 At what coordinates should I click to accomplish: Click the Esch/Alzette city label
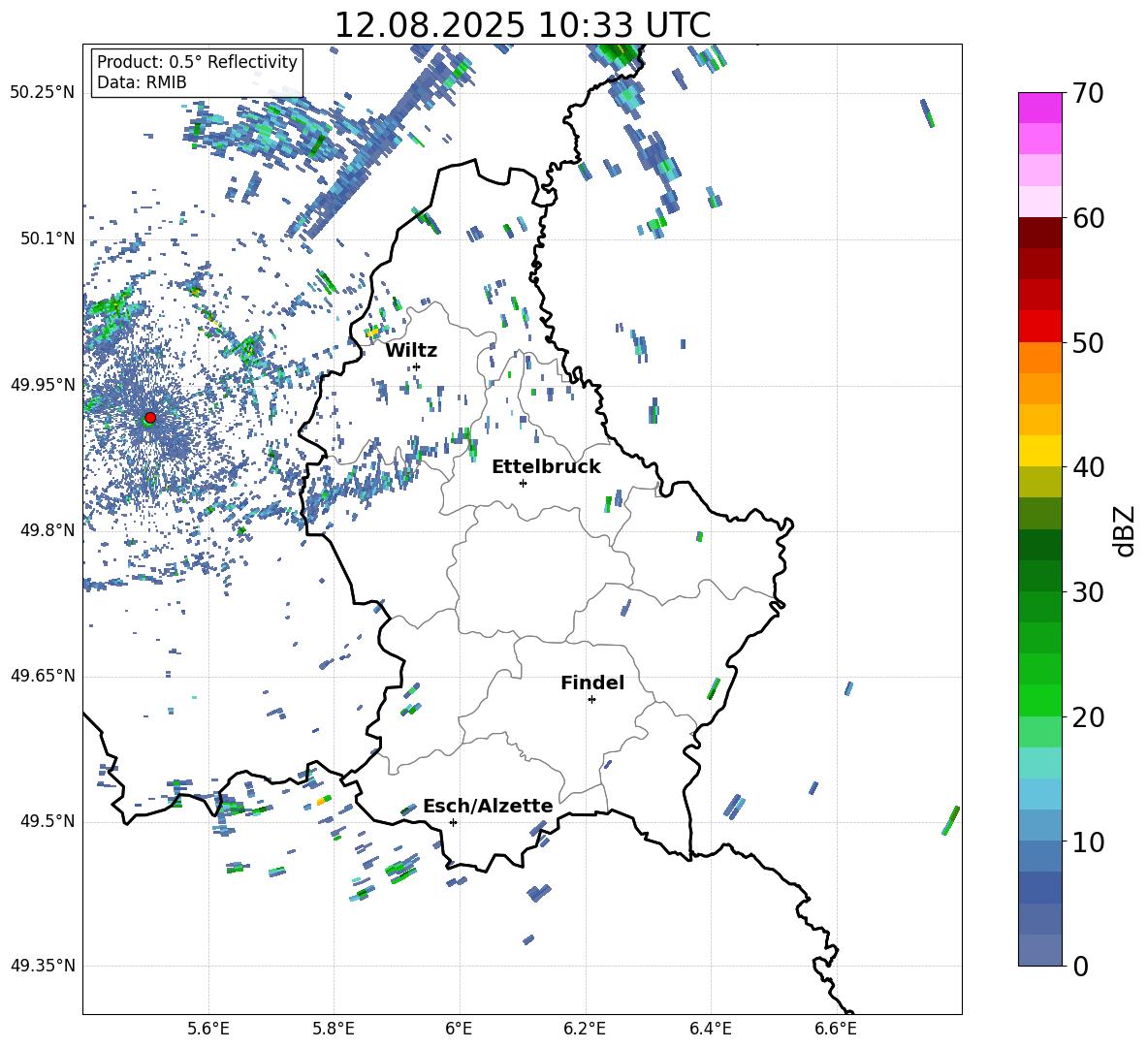click(488, 806)
